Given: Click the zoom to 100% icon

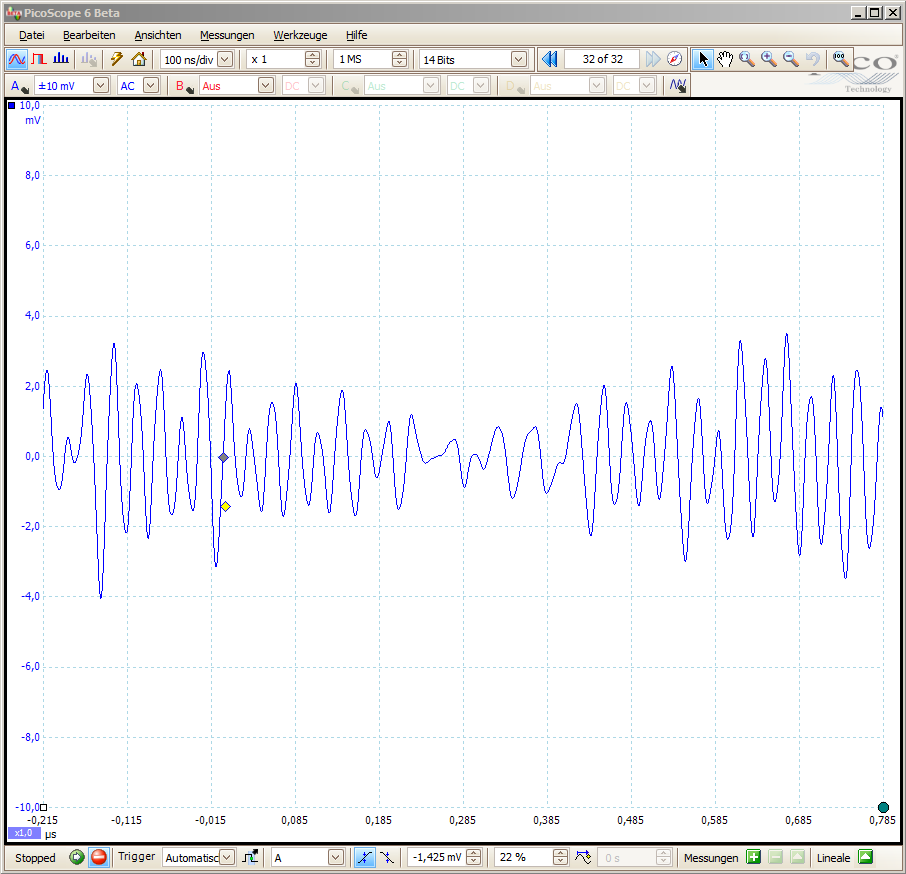Looking at the screenshot, I should [x=840, y=59].
